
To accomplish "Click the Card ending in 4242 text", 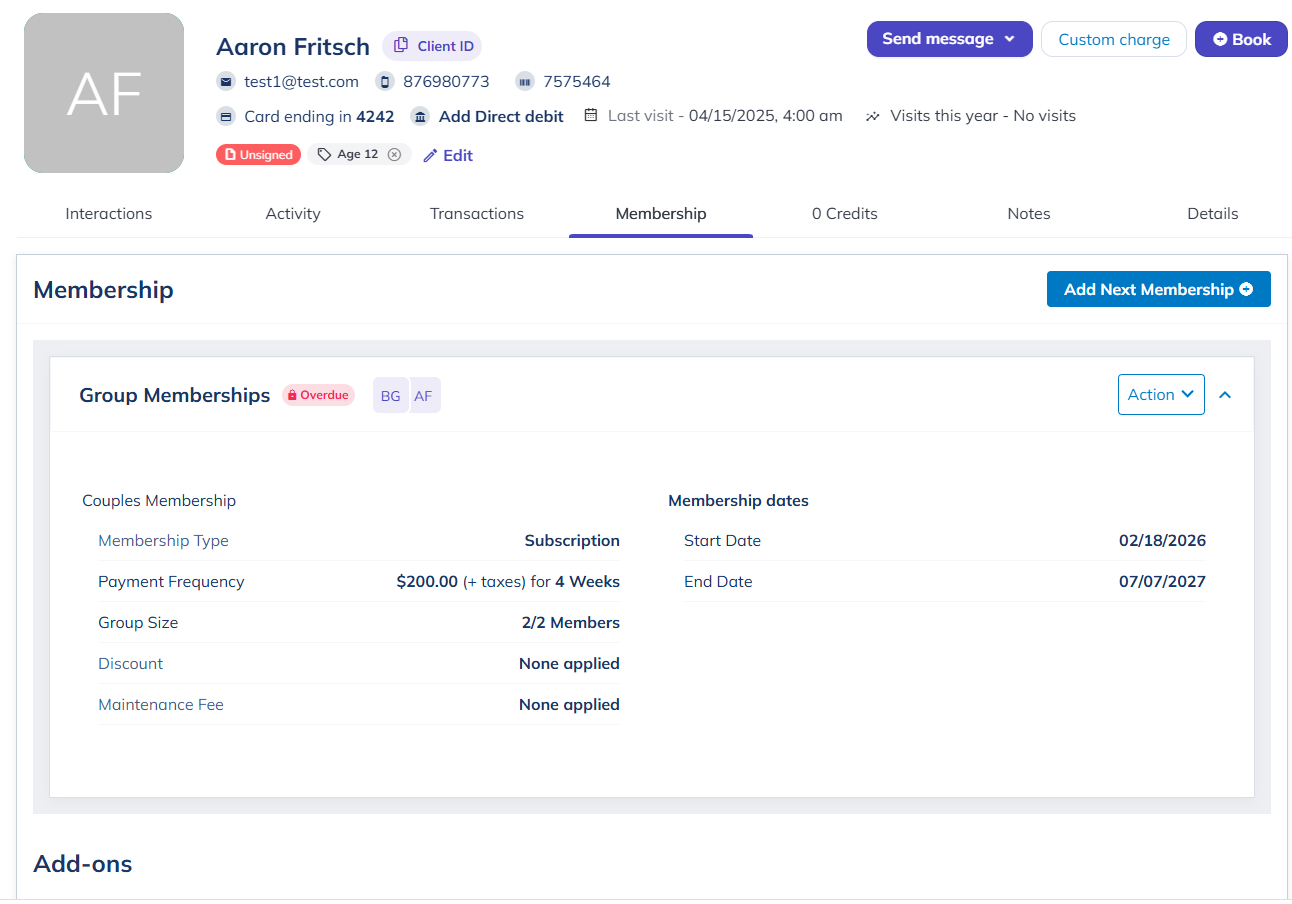I will (319, 117).
